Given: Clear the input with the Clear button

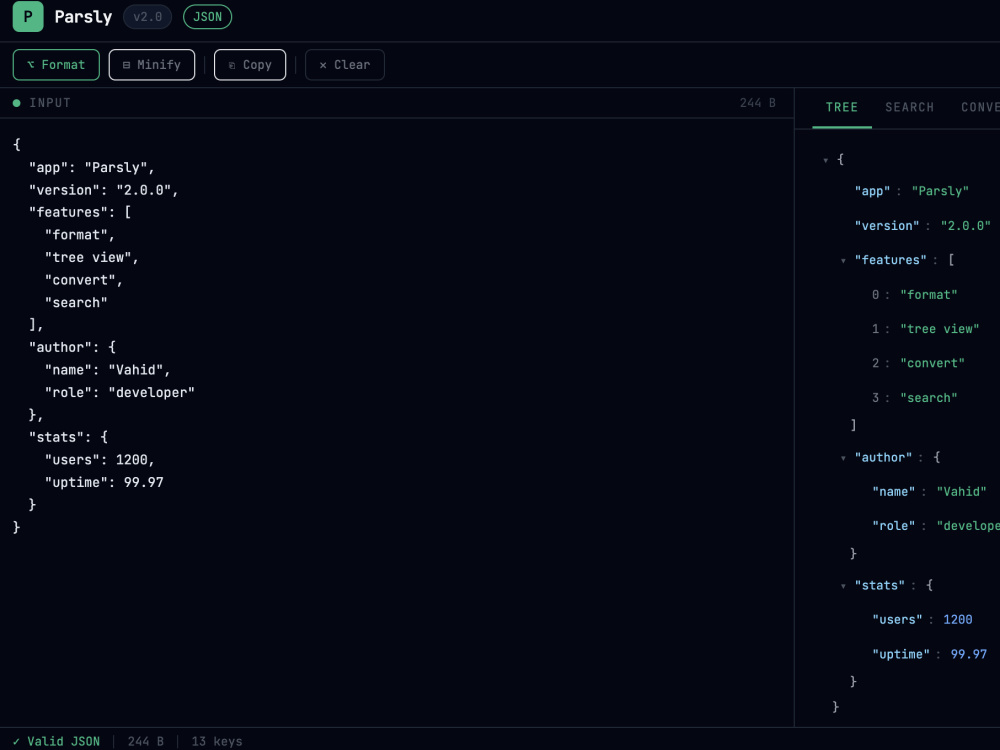Looking at the screenshot, I should coord(344,65).
